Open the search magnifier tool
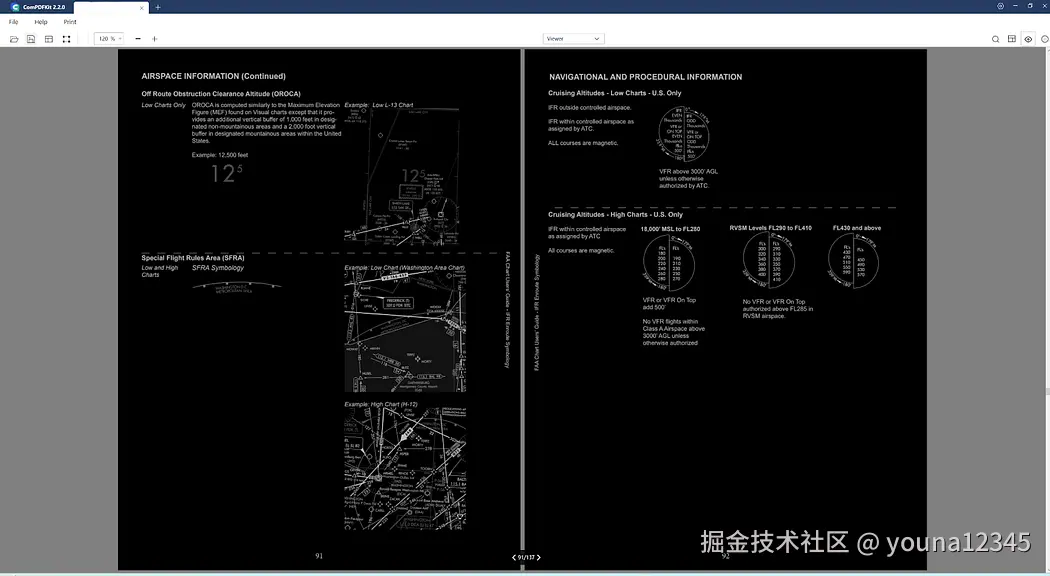Screen dimensions: 1050x576 pos(995,39)
